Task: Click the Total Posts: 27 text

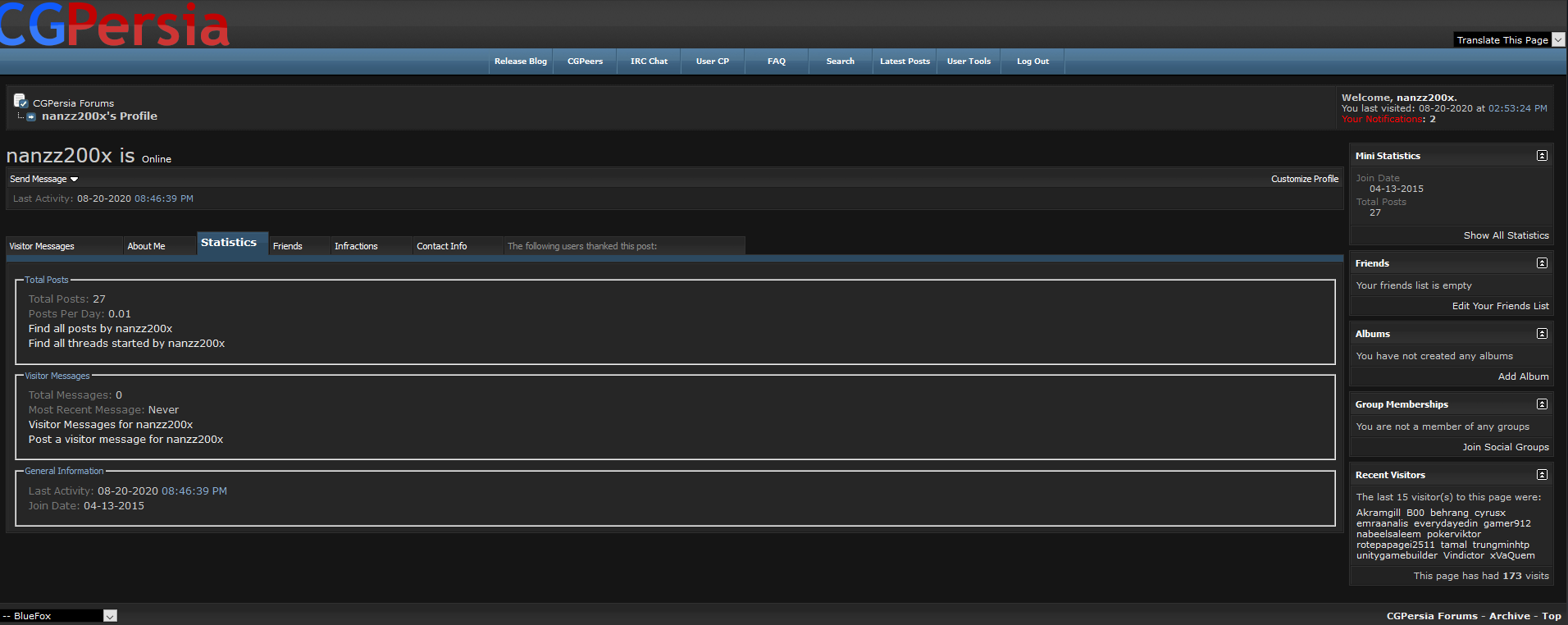Action: click(x=67, y=299)
